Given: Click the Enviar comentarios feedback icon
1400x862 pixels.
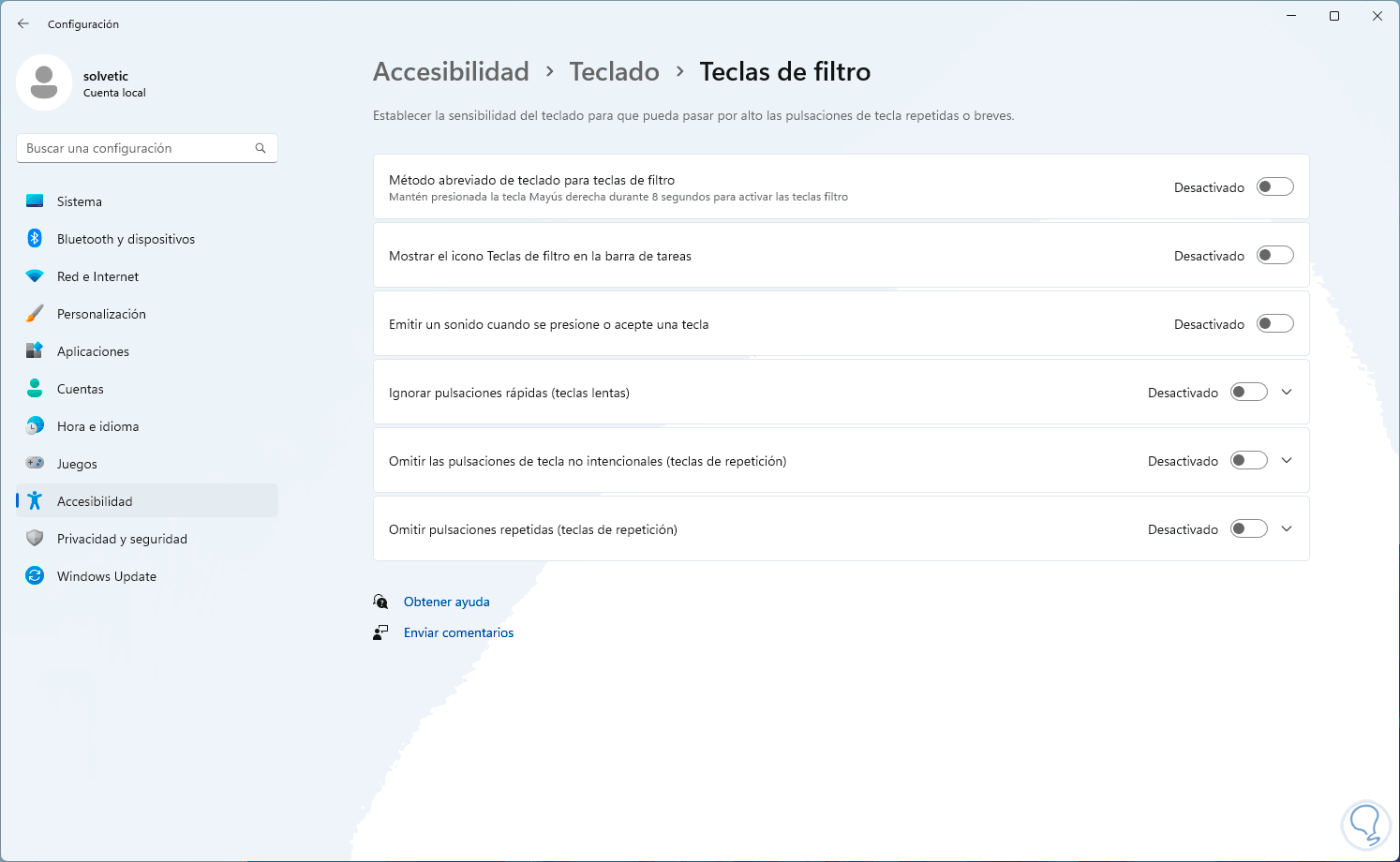Looking at the screenshot, I should 380,632.
